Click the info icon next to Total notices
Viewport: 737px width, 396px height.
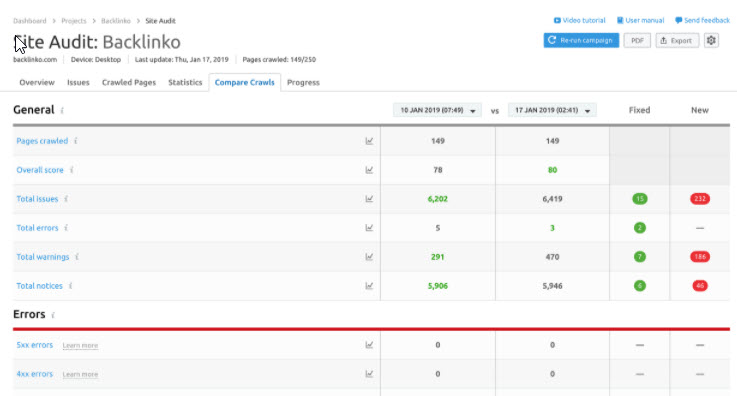(71, 286)
